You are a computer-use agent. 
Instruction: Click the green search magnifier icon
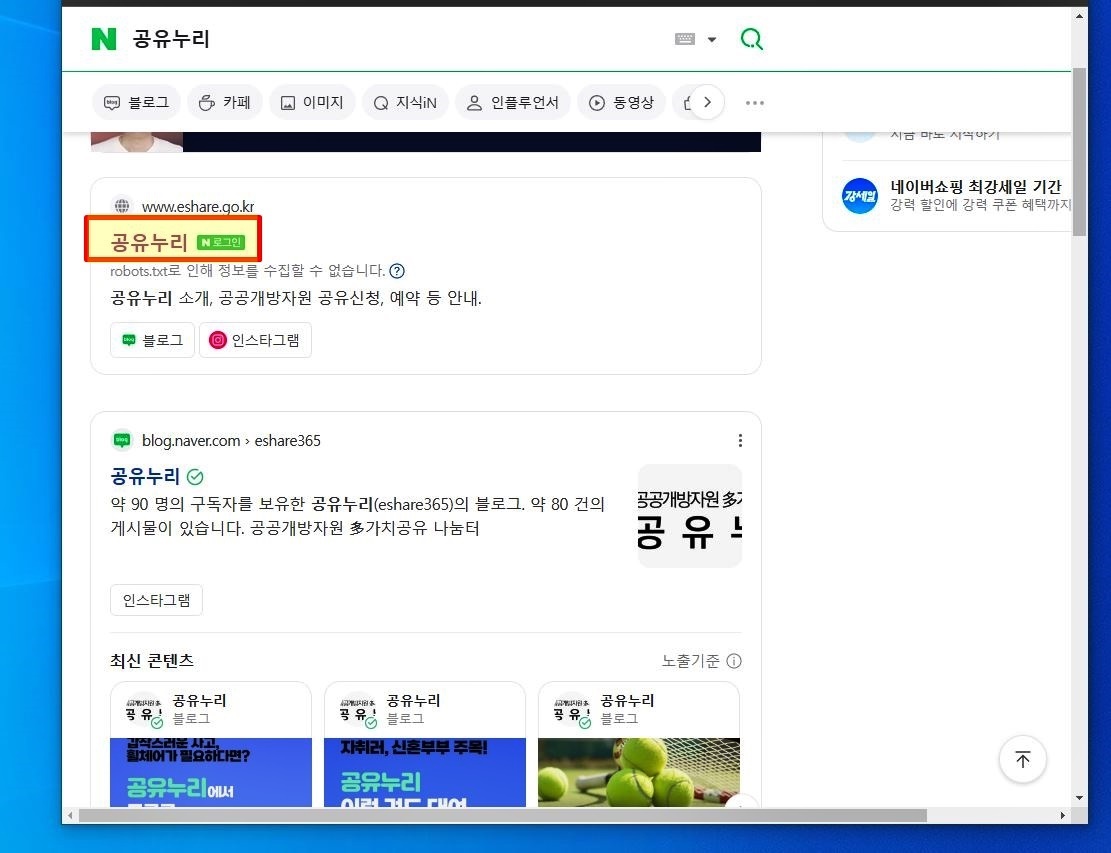click(x=752, y=39)
